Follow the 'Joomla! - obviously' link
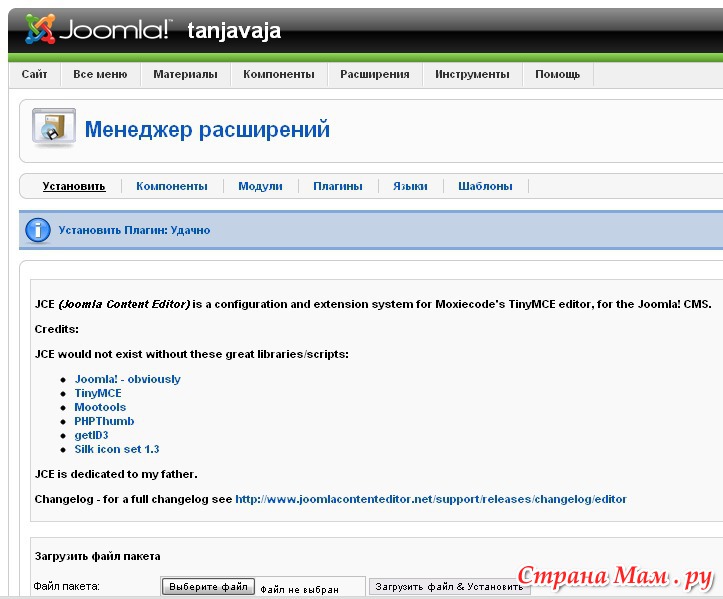The height and width of the screenshot is (599, 723). pos(127,379)
